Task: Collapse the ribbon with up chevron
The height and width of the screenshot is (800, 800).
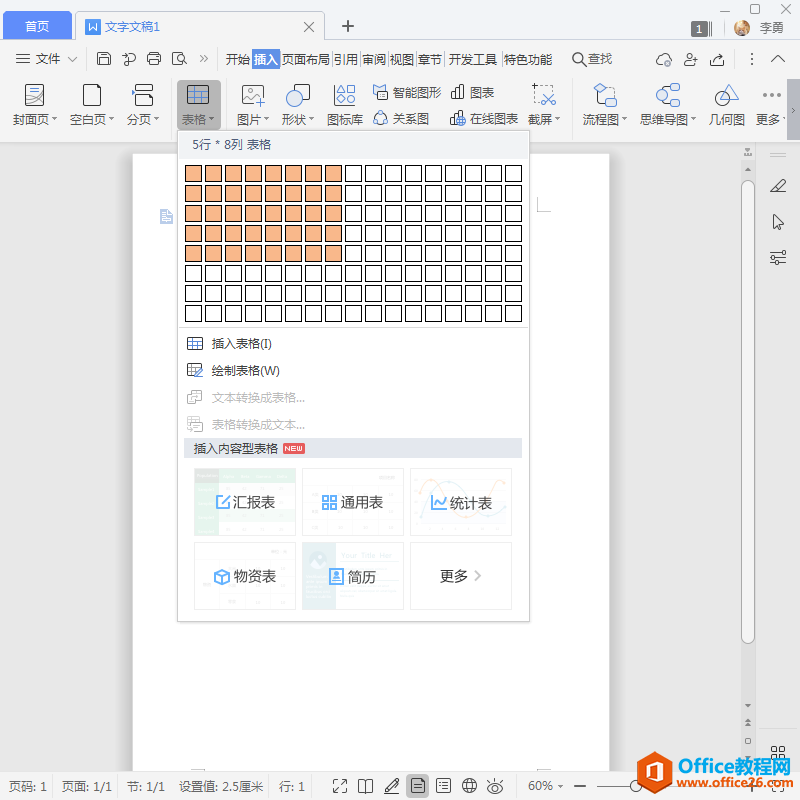Action: pos(778,59)
